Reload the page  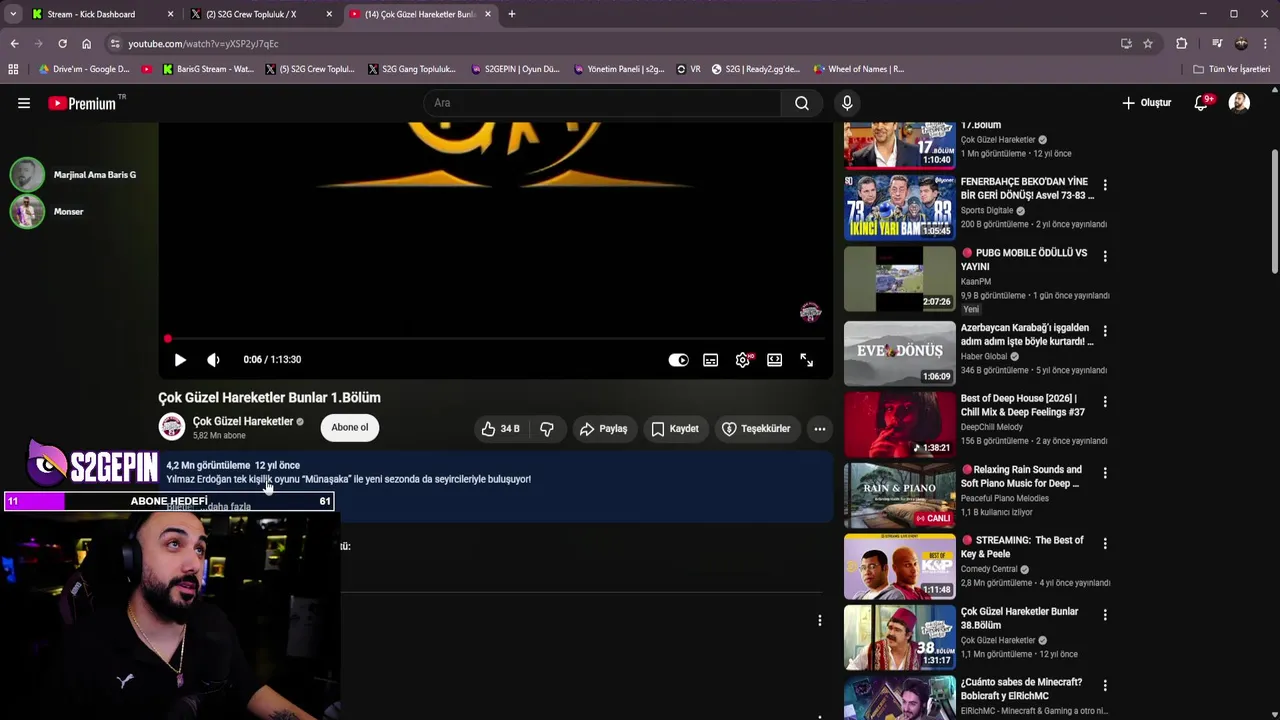(x=62, y=44)
